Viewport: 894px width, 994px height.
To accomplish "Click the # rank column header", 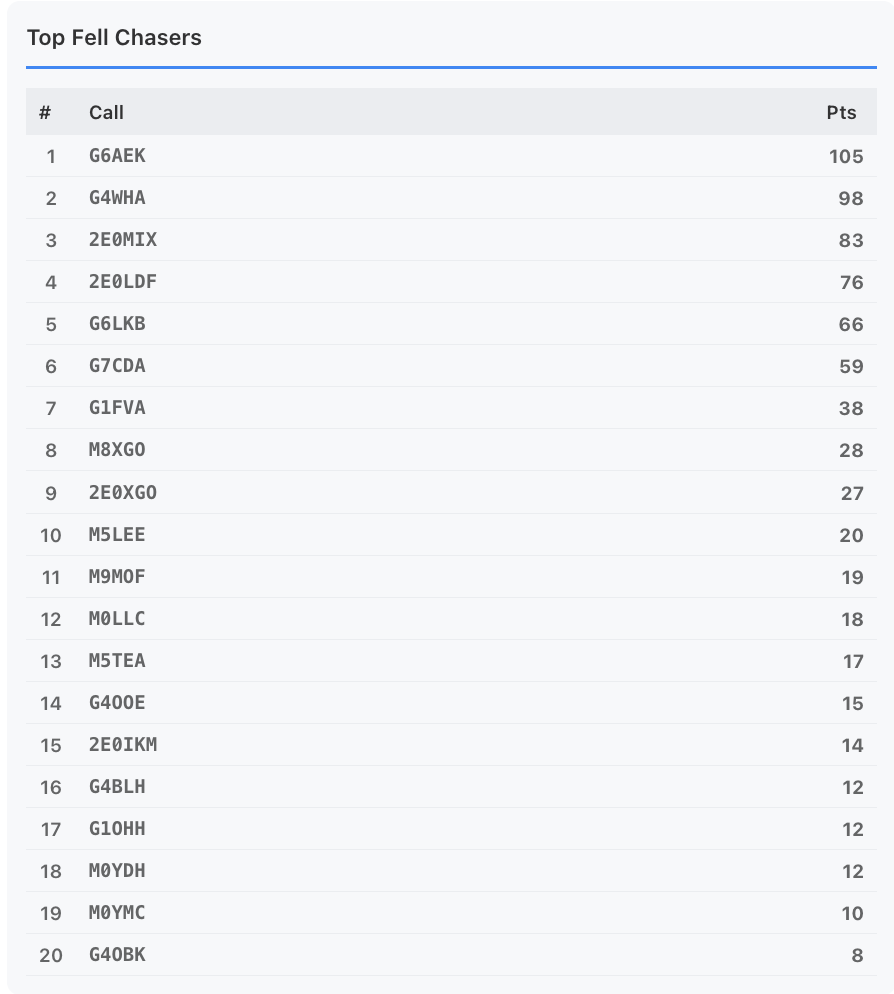I will coord(45,112).
